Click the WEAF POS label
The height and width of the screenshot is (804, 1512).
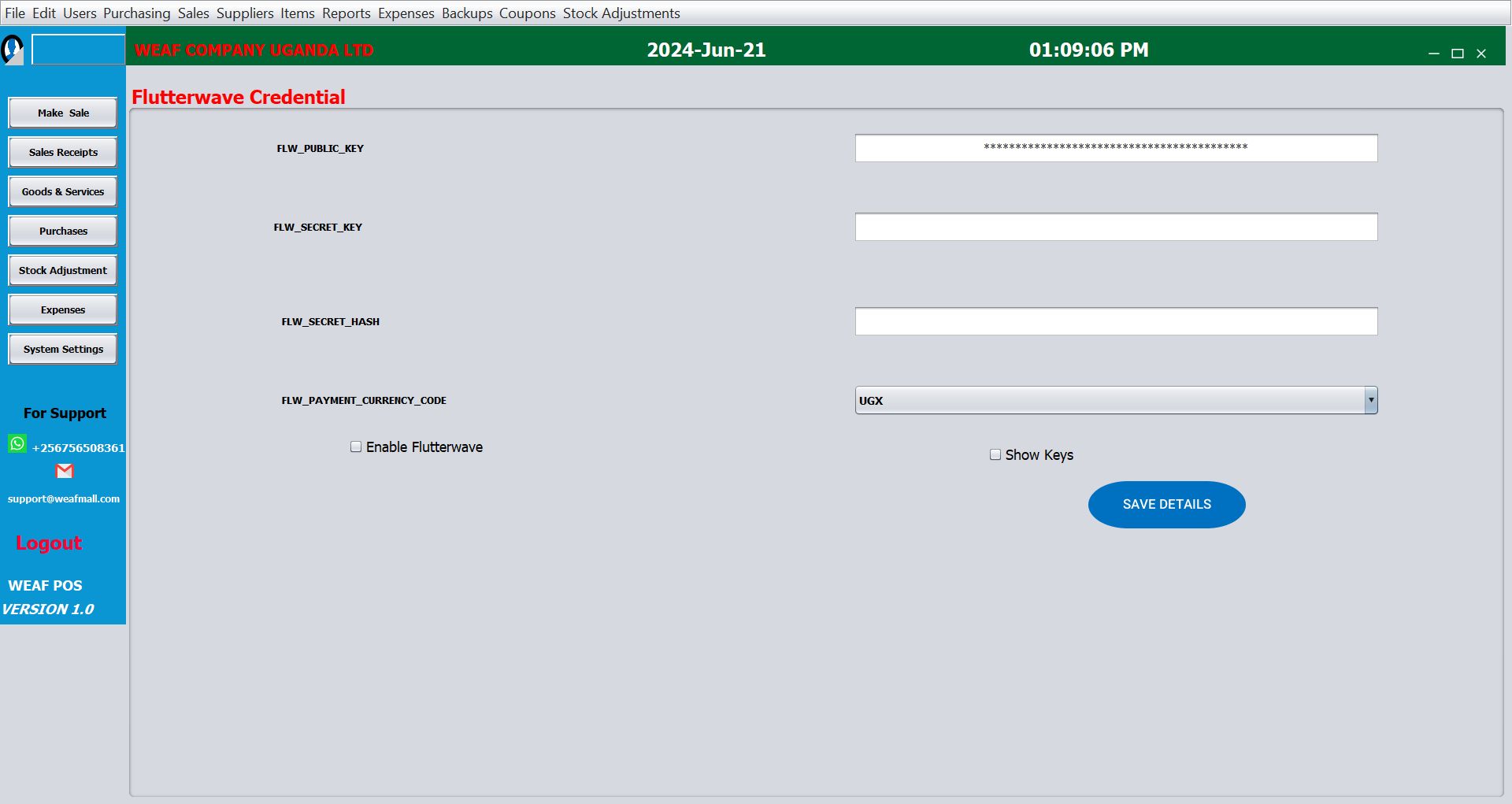tap(45, 585)
